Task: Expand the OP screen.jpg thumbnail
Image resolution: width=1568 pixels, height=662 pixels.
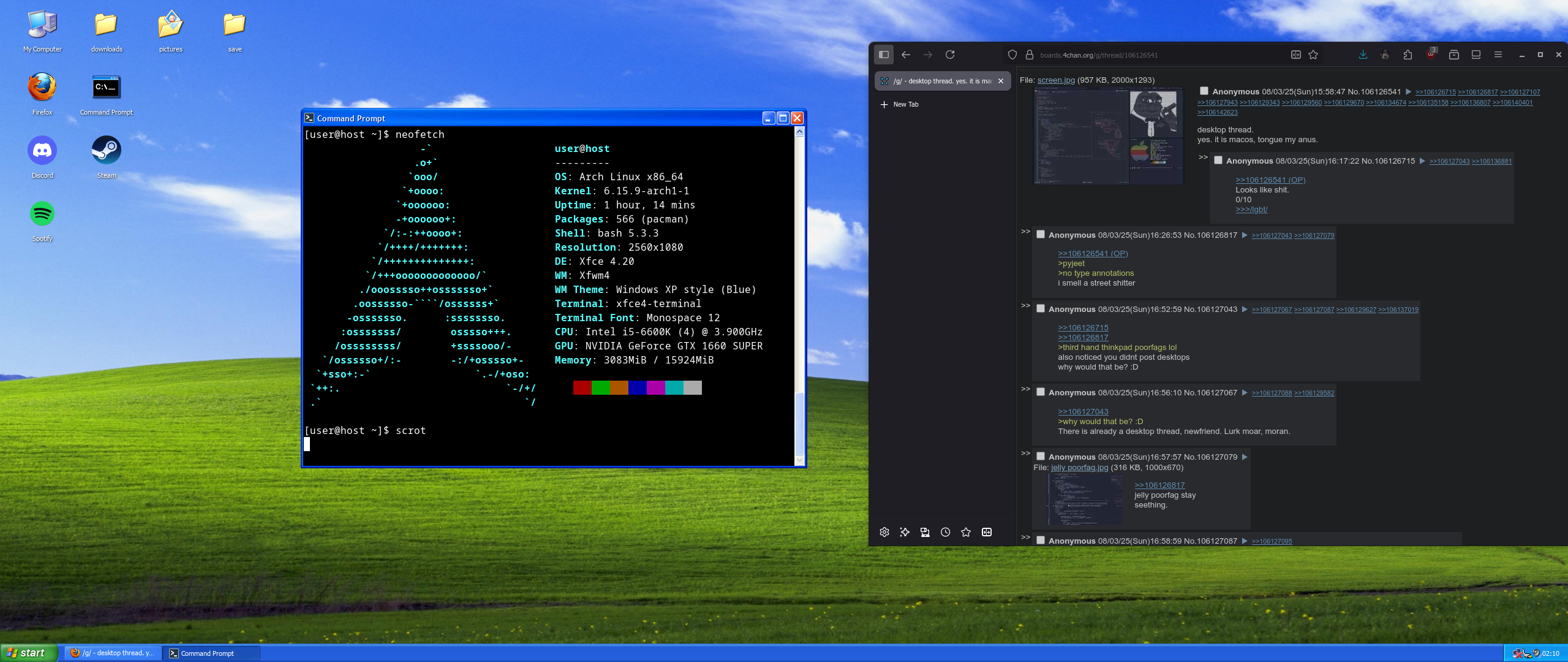Action: click(1109, 136)
